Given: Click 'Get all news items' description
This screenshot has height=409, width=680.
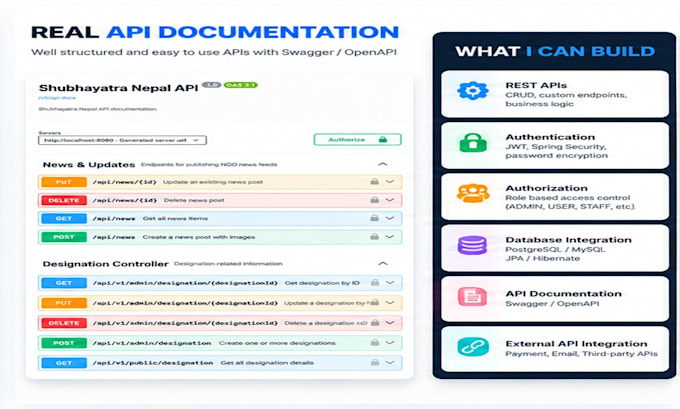Looking at the screenshot, I should pyautogui.click(x=175, y=219).
